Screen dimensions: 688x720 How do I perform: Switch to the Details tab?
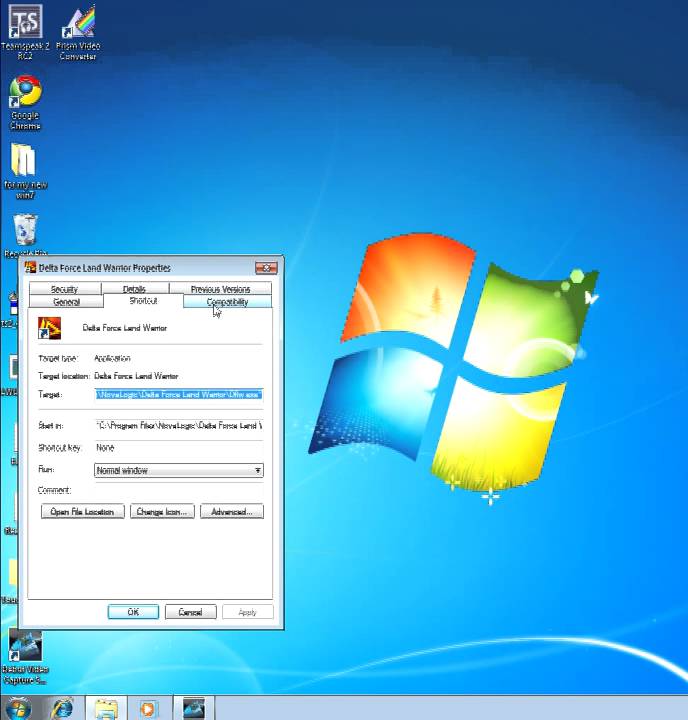(134, 289)
